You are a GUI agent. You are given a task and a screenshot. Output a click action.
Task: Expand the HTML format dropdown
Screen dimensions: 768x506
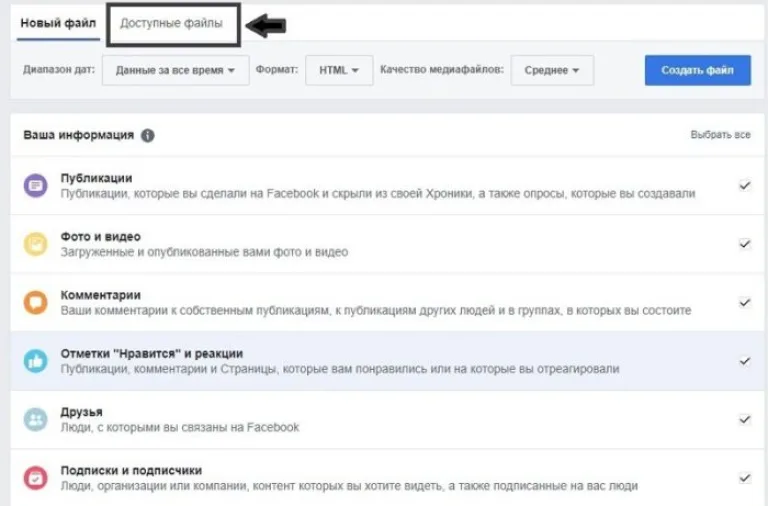tap(339, 70)
